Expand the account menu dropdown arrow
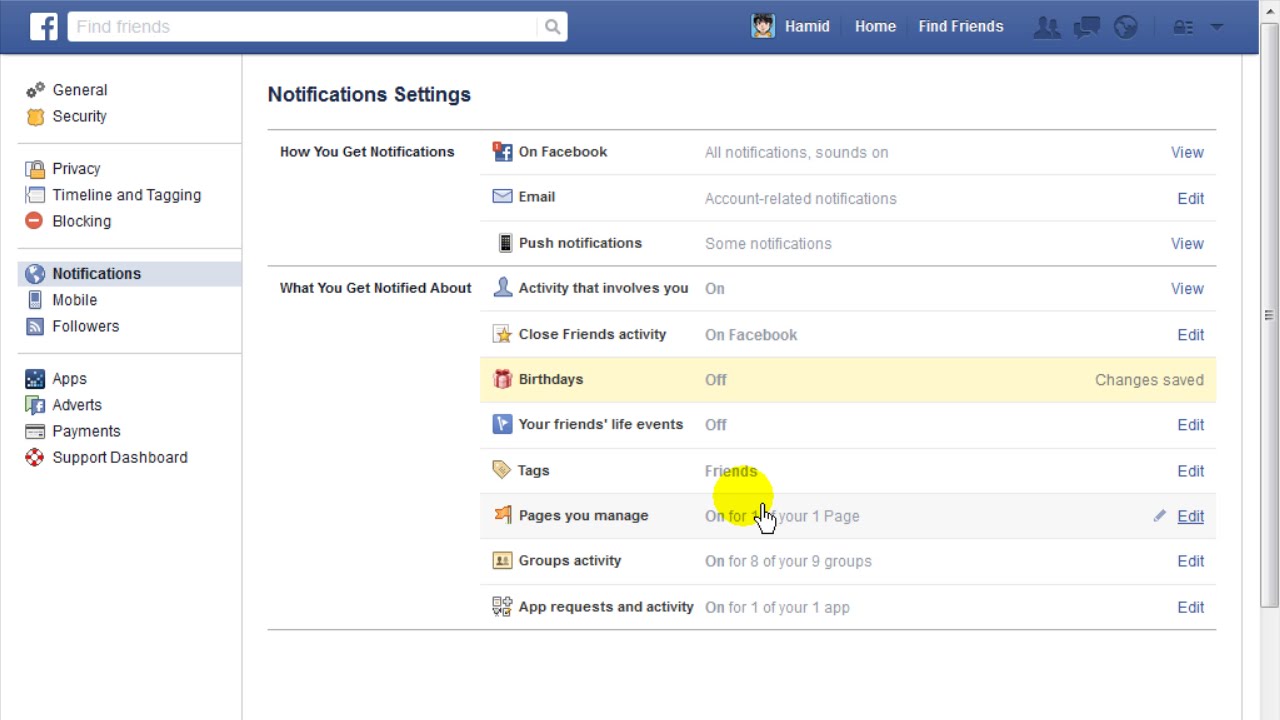1280x720 pixels. [x=1217, y=27]
